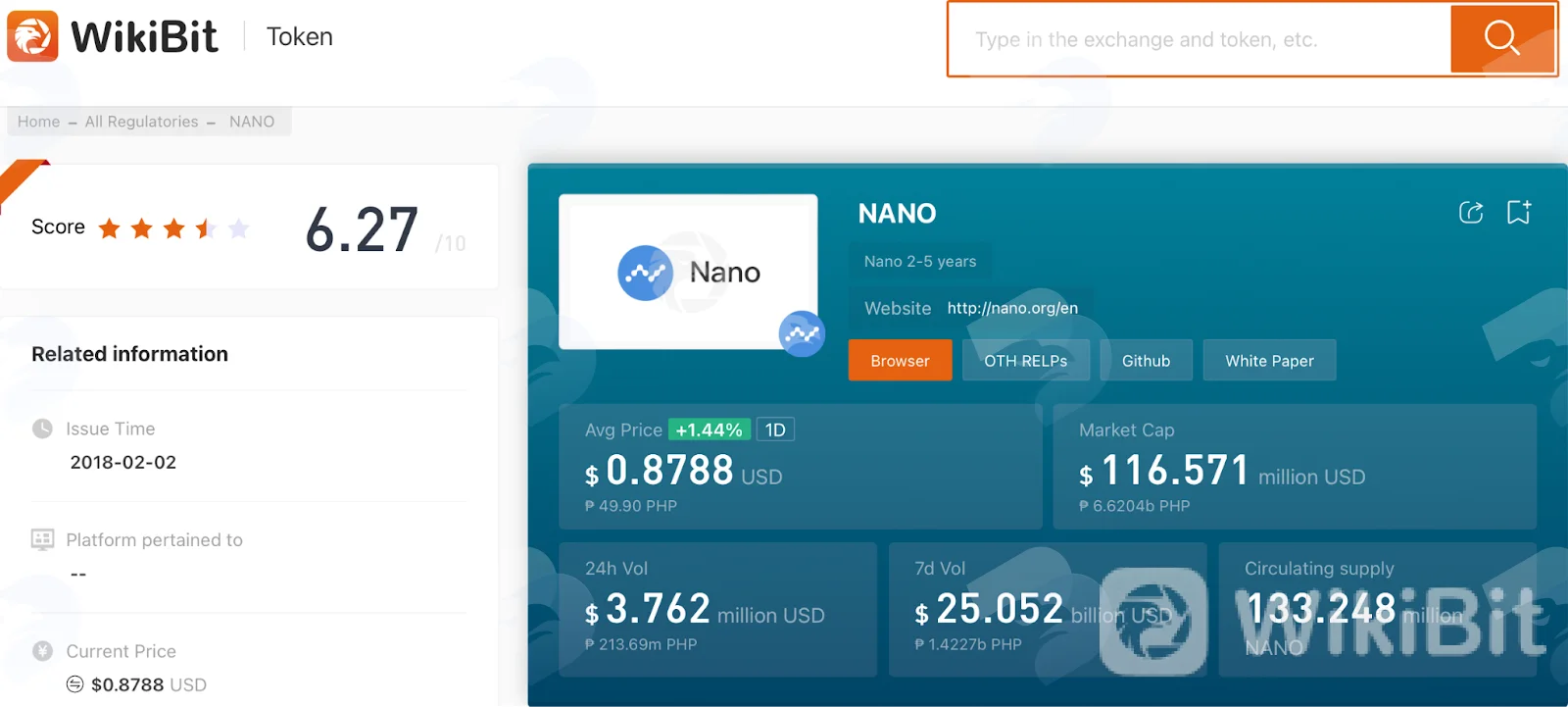The height and width of the screenshot is (707, 1568).
Task: Open the Browser button
Action: click(900, 361)
